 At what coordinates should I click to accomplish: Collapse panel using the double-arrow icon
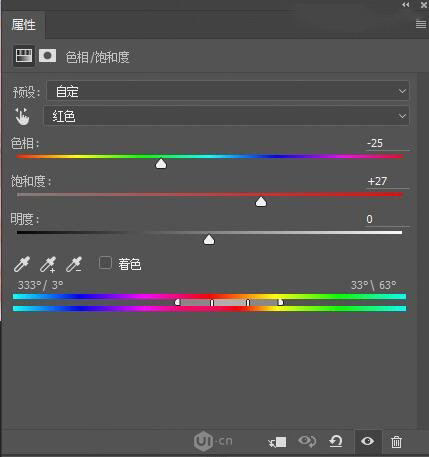(406, 5)
